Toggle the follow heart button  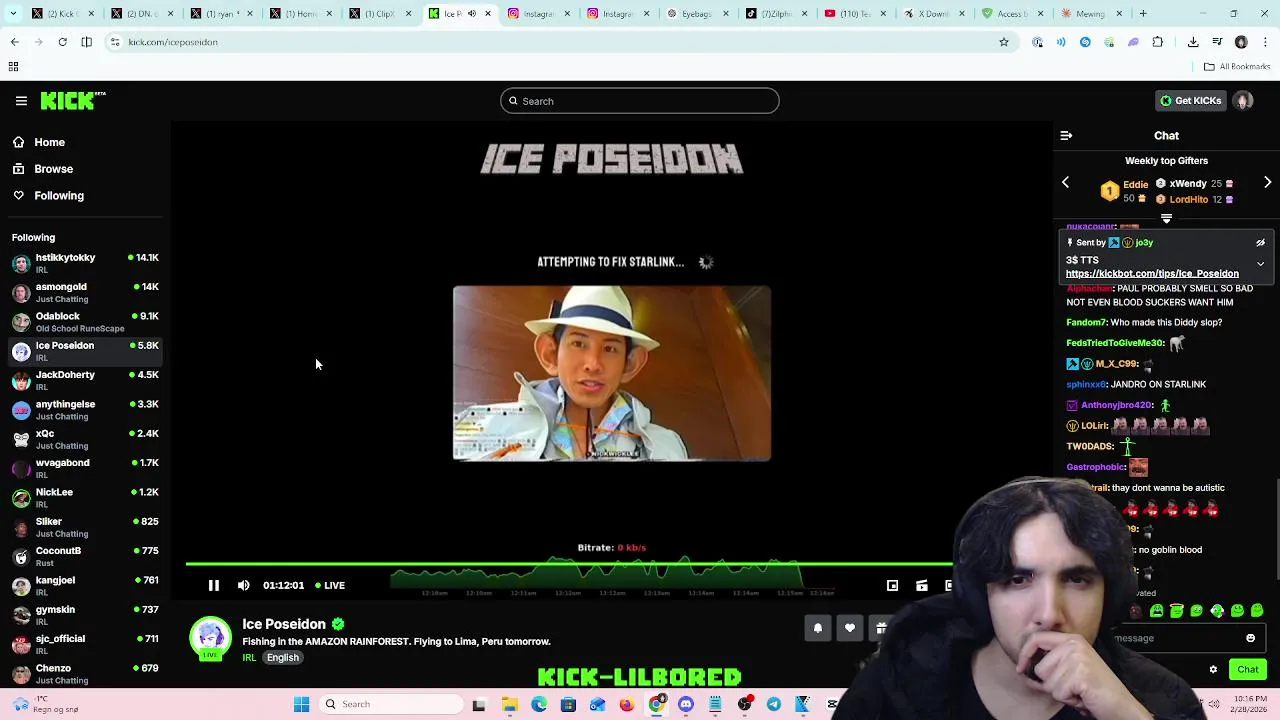coord(849,628)
